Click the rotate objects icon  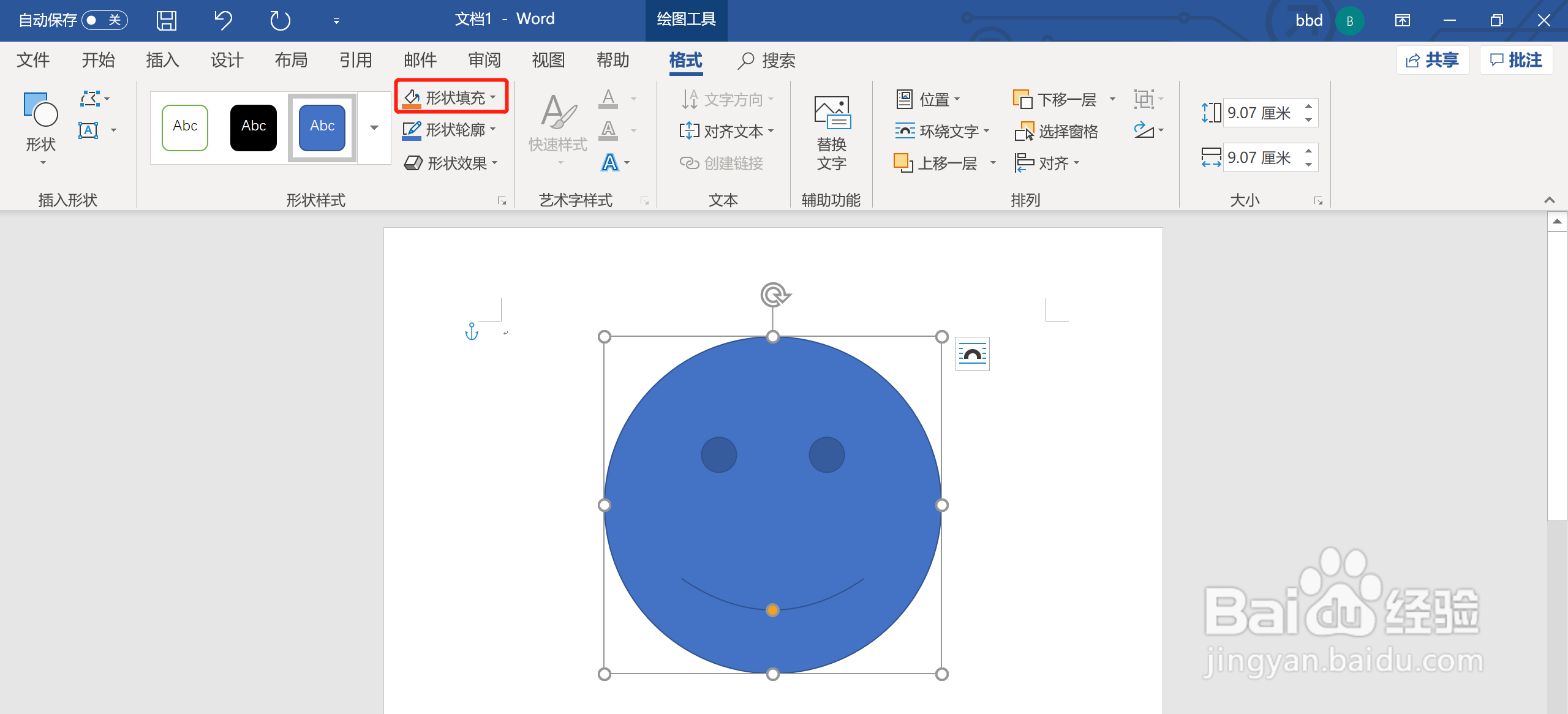coord(1144,130)
